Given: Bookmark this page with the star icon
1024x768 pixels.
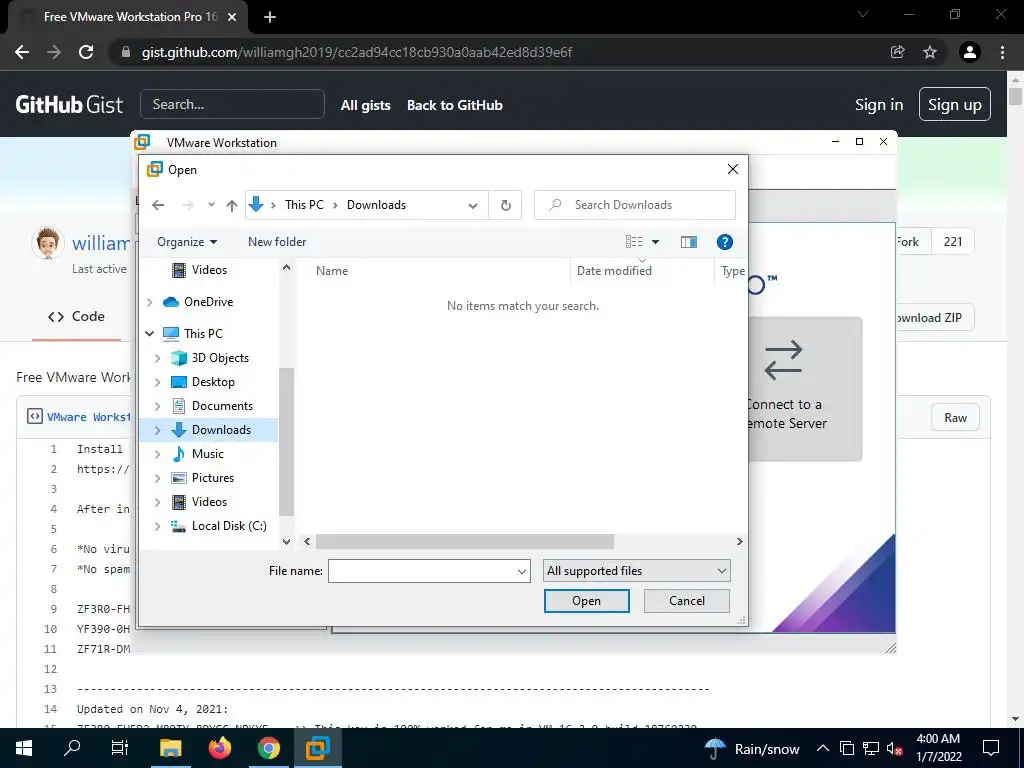Looking at the screenshot, I should (x=930, y=52).
